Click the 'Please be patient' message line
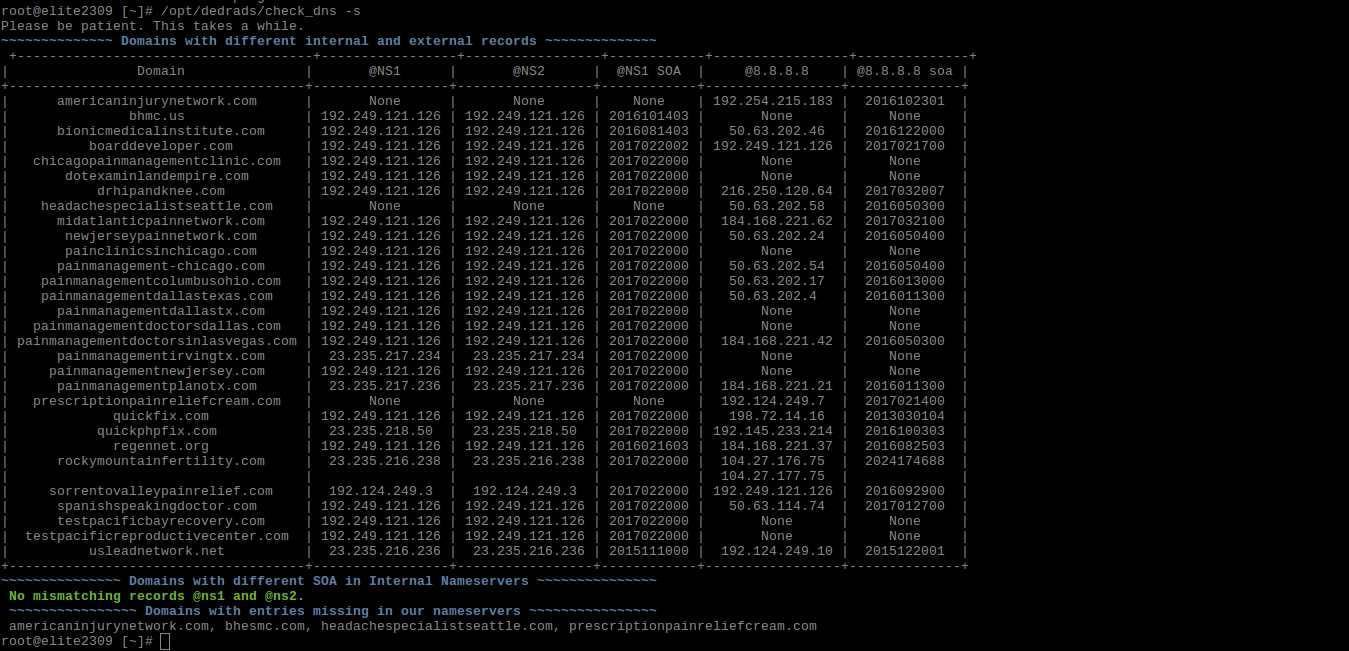The width and height of the screenshot is (1349, 651). (x=152, y=26)
